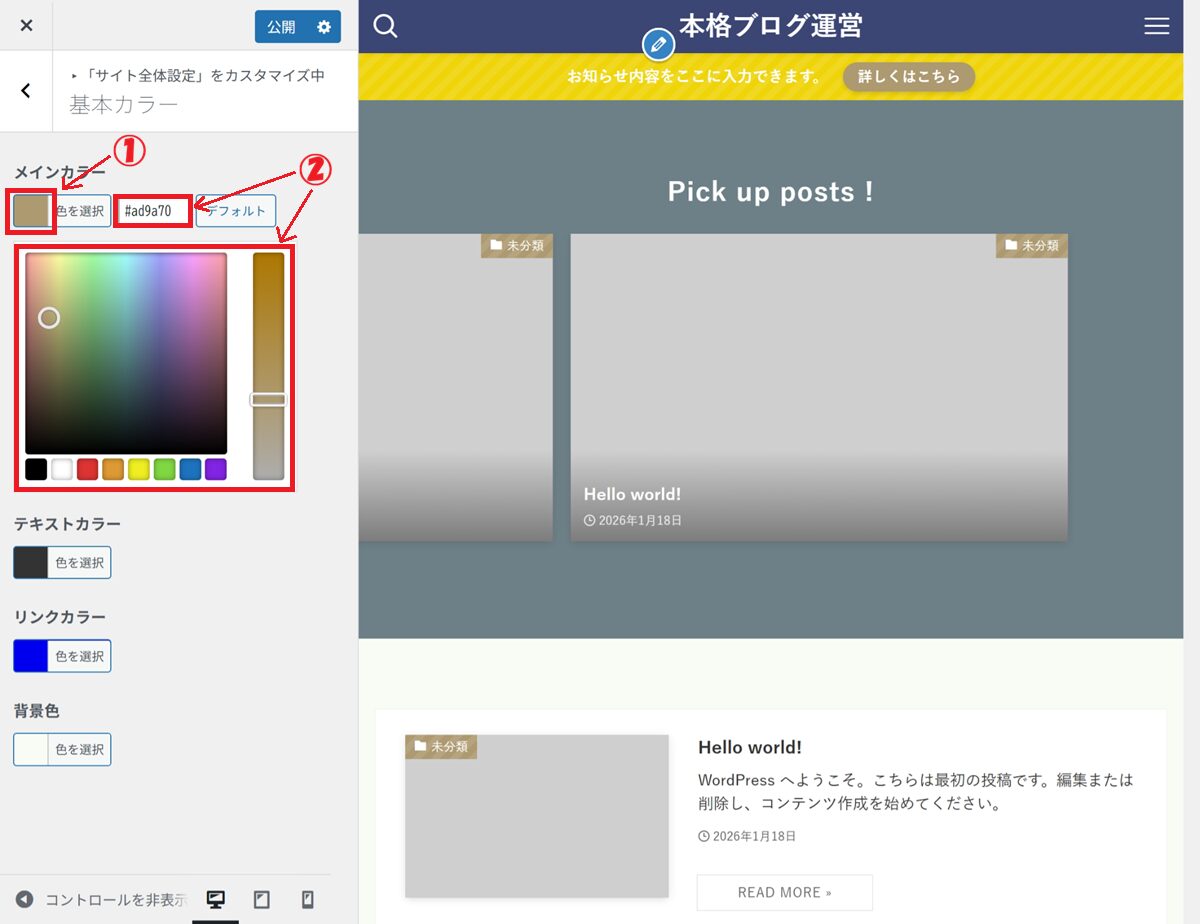Viewport: 1200px width, 924px height.
Task: Click the vertical saturation slider handle
Action: coord(268,400)
